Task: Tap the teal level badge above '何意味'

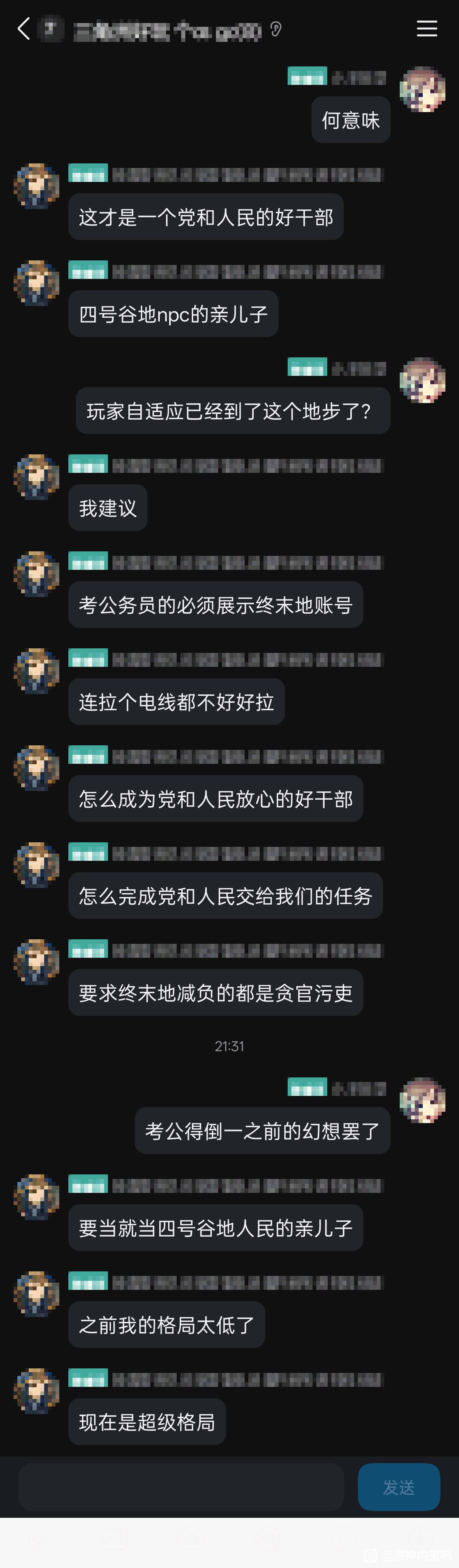Action: [307, 76]
